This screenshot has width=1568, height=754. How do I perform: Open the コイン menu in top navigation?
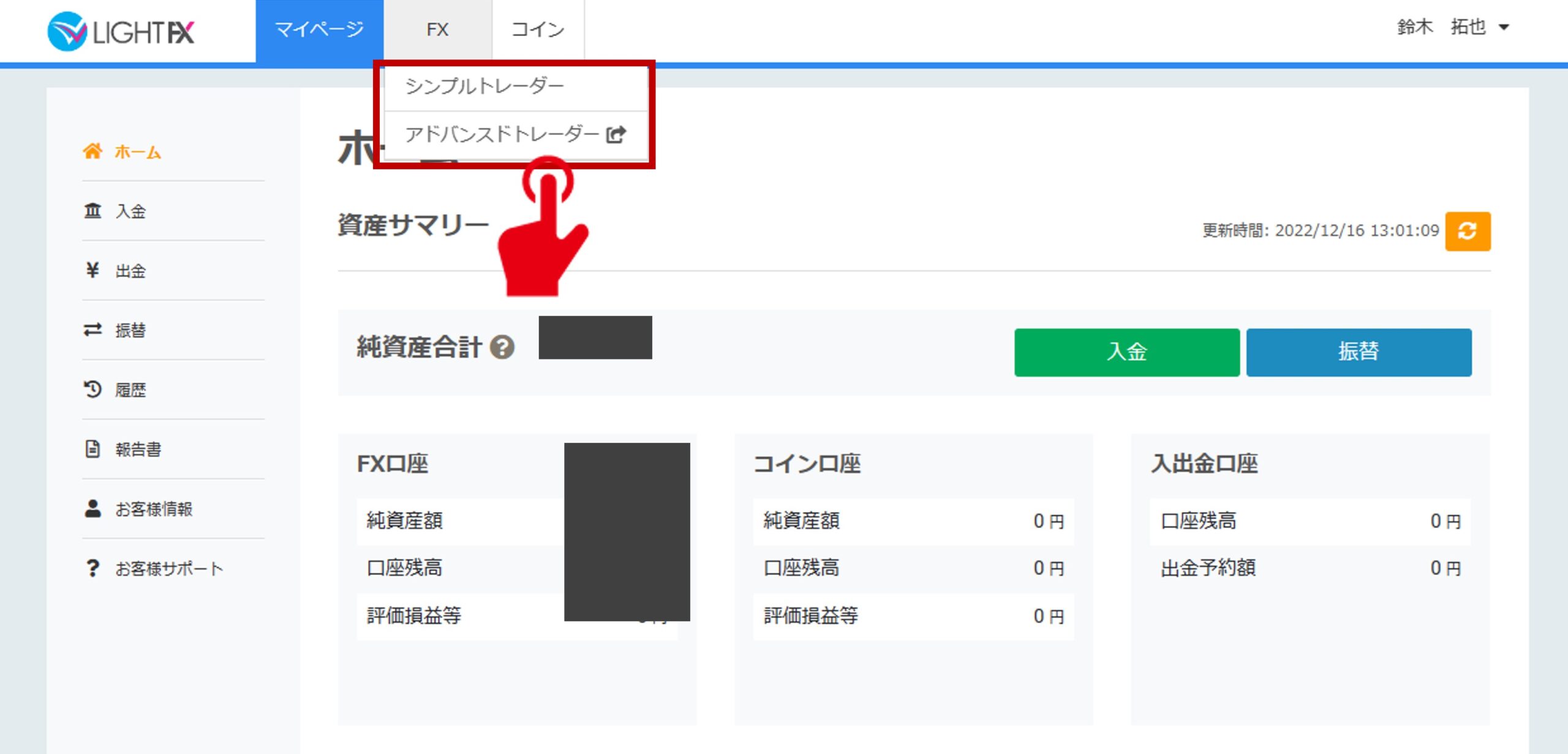pos(537,29)
